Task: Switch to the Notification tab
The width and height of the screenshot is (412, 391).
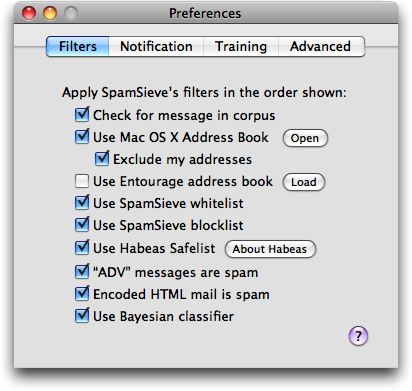Action: pyautogui.click(x=156, y=46)
